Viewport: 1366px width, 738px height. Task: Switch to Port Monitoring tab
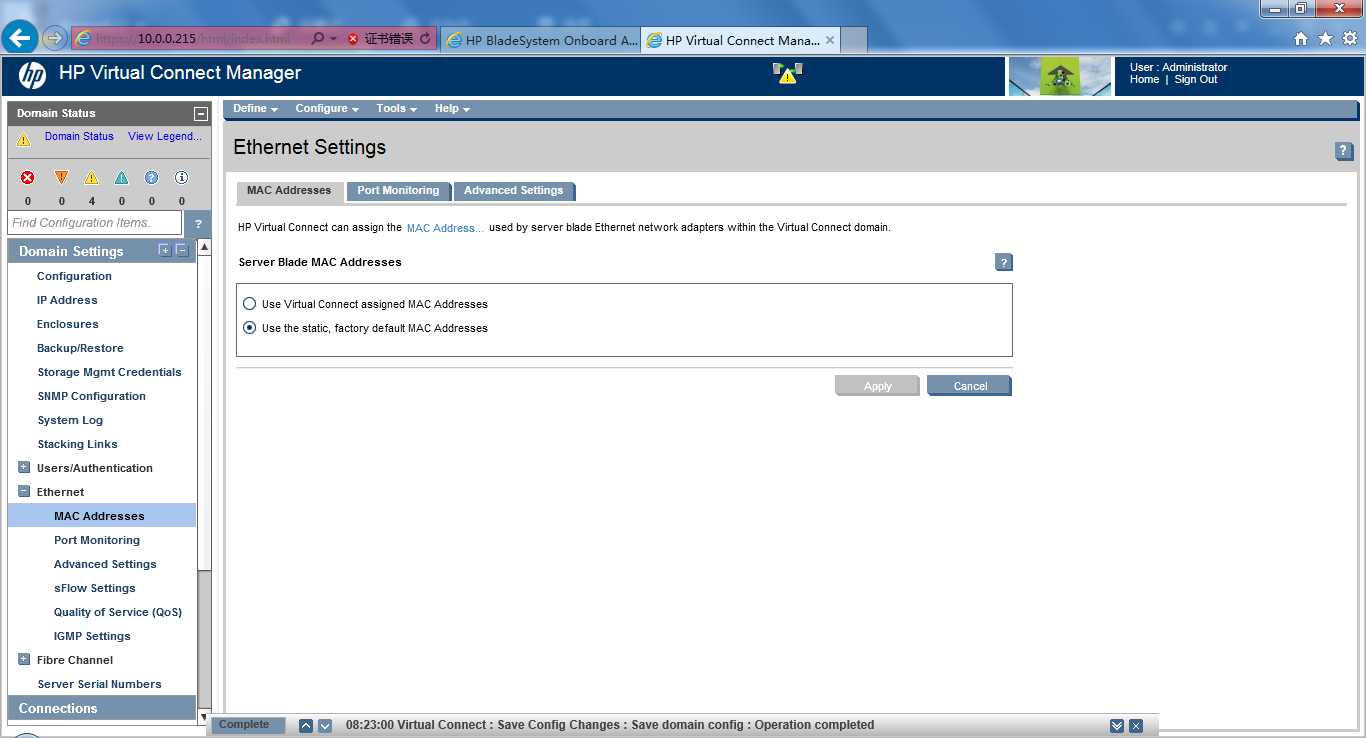pos(398,190)
